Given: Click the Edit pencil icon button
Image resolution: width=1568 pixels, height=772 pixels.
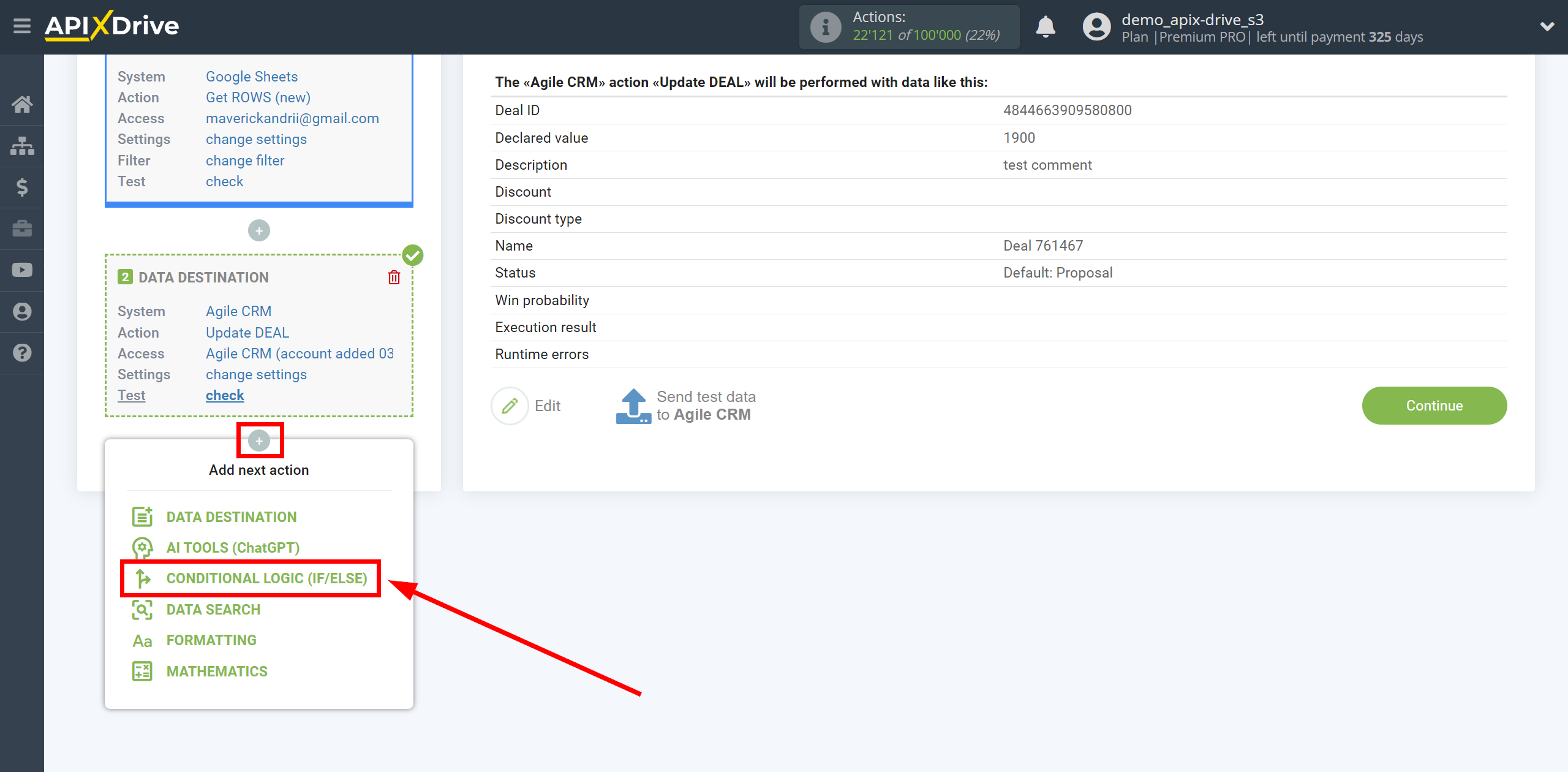Looking at the screenshot, I should pyautogui.click(x=510, y=405).
